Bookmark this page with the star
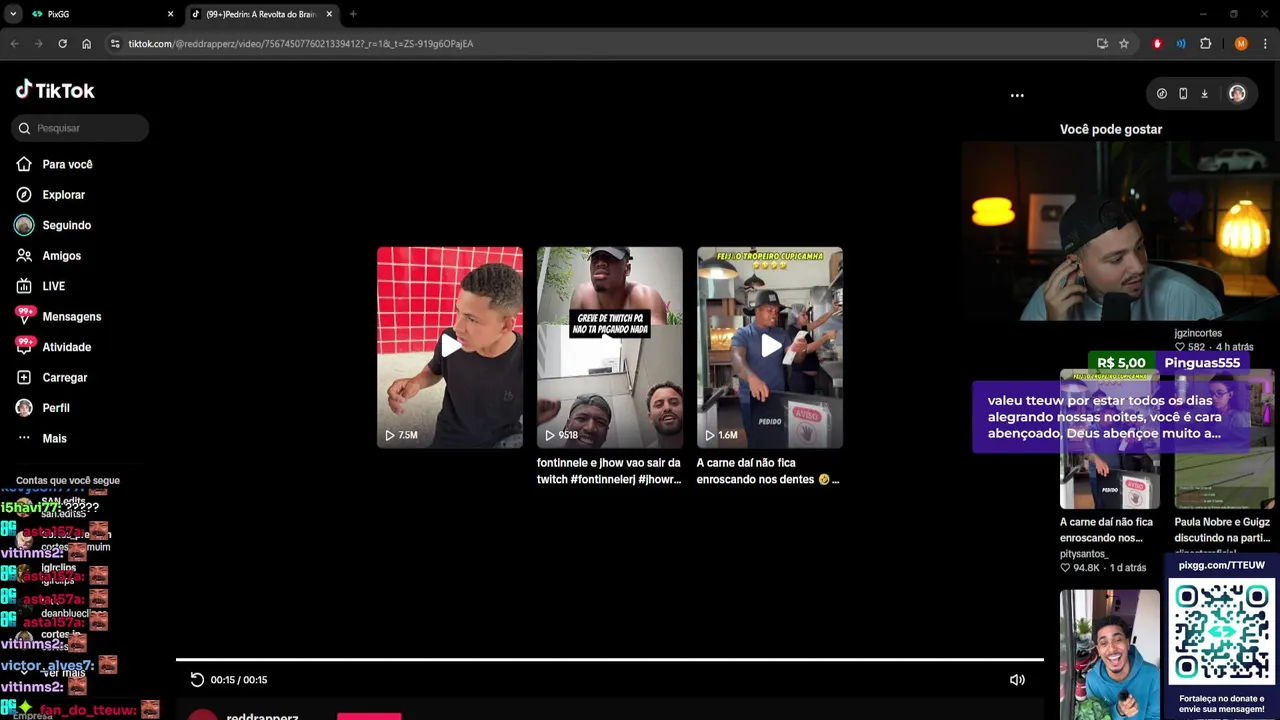The width and height of the screenshot is (1280, 720). [1124, 44]
